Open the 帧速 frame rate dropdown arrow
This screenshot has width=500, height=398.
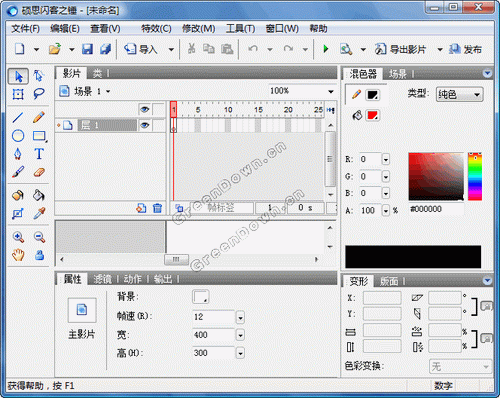(x=240, y=318)
